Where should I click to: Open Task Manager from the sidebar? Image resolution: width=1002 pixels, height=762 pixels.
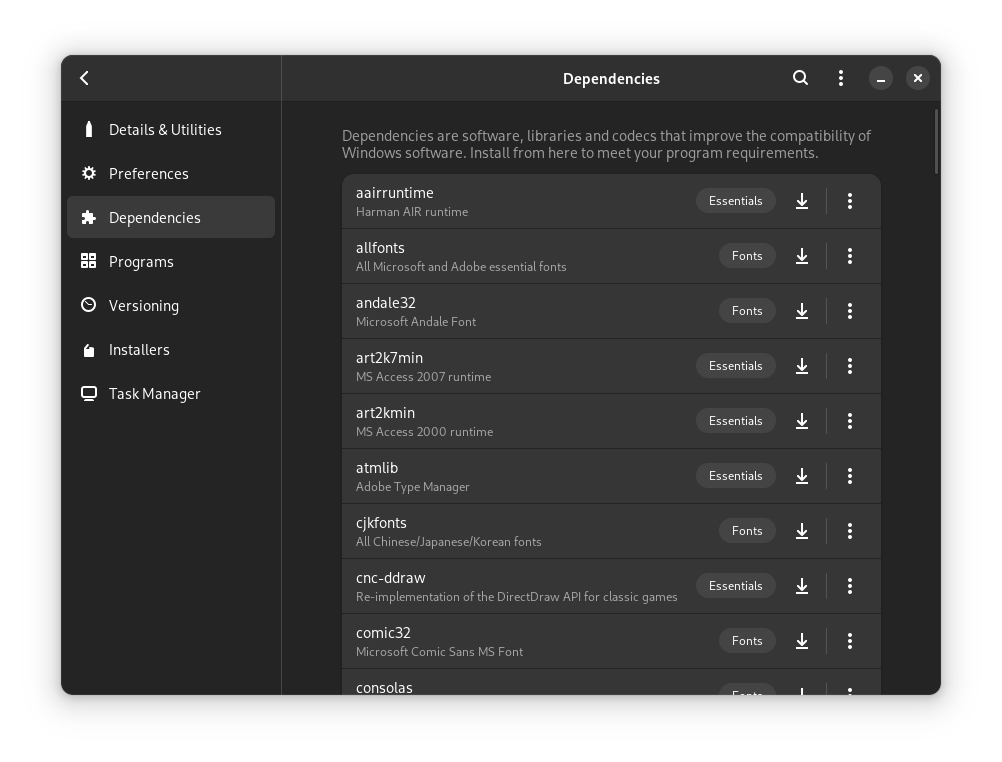(x=154, y=394)
